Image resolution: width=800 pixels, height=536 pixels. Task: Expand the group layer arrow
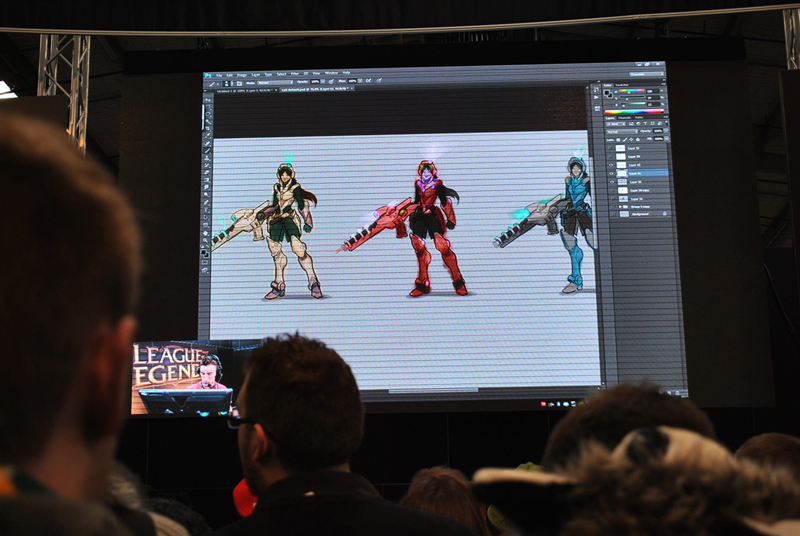tap(620, 207)
